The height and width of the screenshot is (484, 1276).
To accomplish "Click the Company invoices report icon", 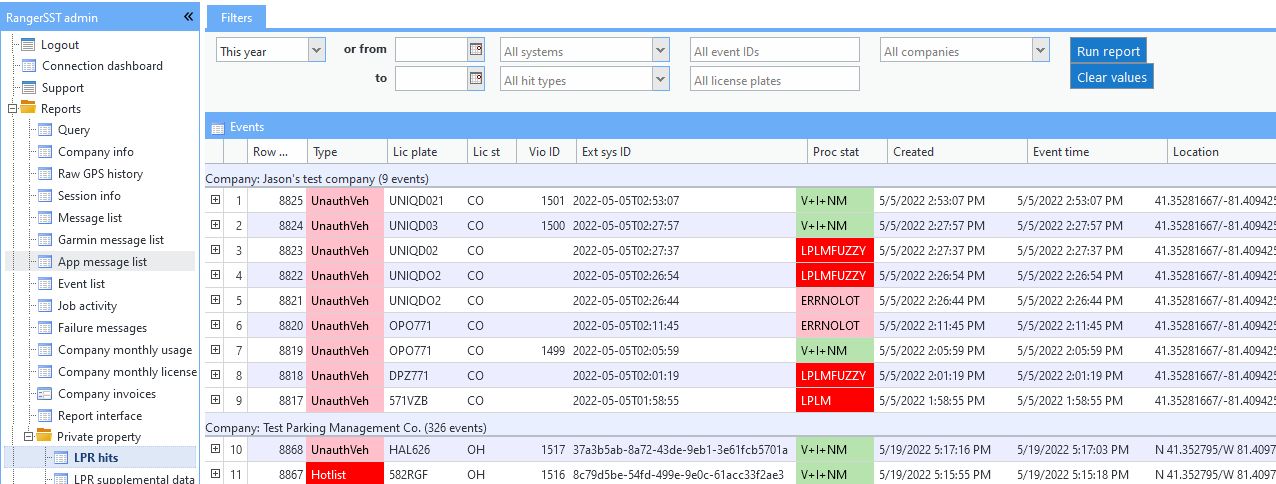I will tap(44, 394).
